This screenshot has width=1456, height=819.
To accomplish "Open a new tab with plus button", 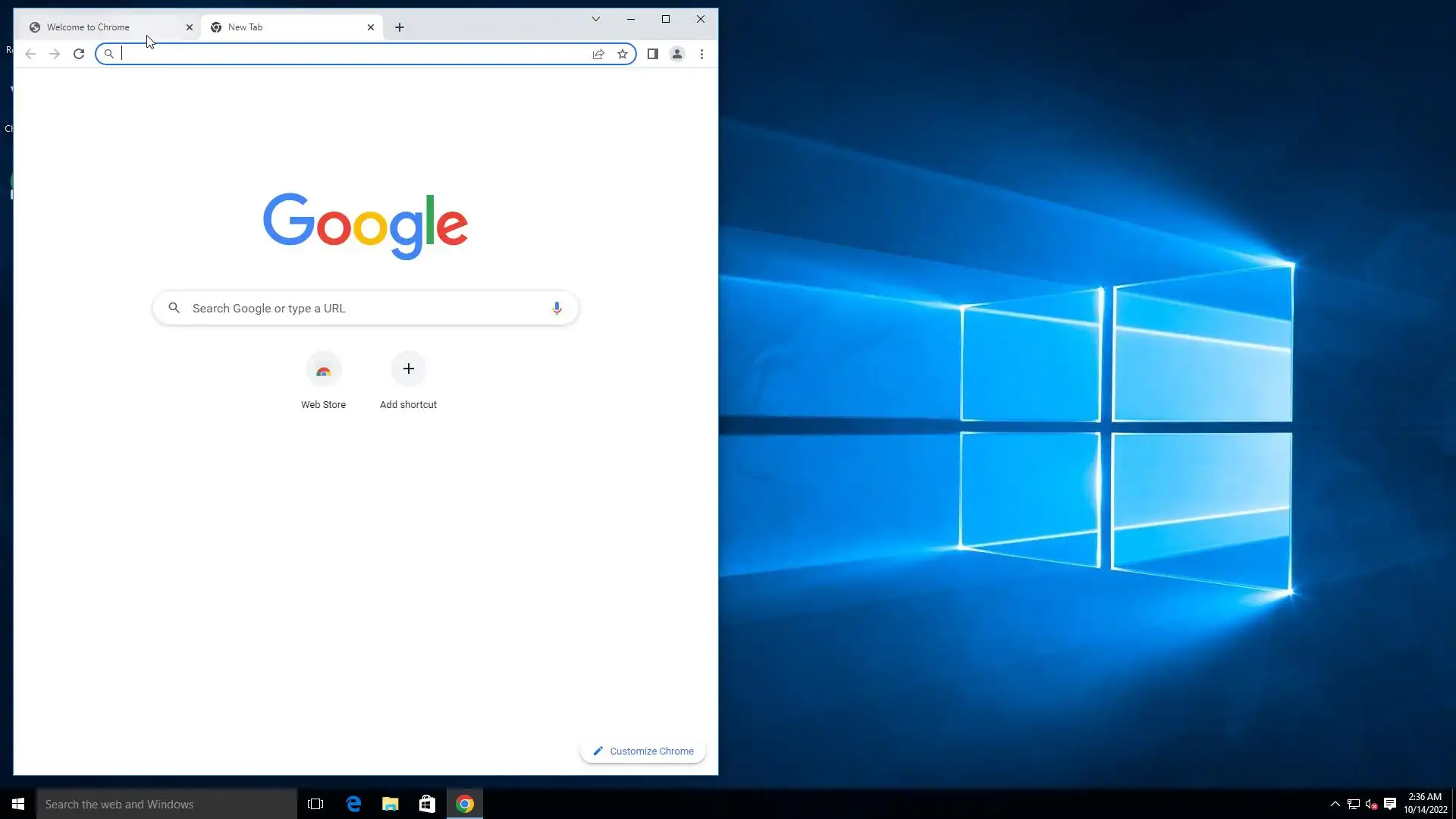I will tap(400, 27).
